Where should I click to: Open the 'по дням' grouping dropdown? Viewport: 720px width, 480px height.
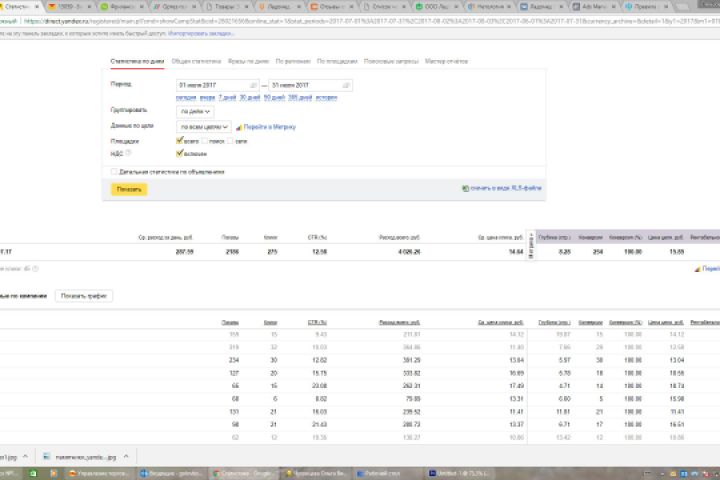(195, 112)
